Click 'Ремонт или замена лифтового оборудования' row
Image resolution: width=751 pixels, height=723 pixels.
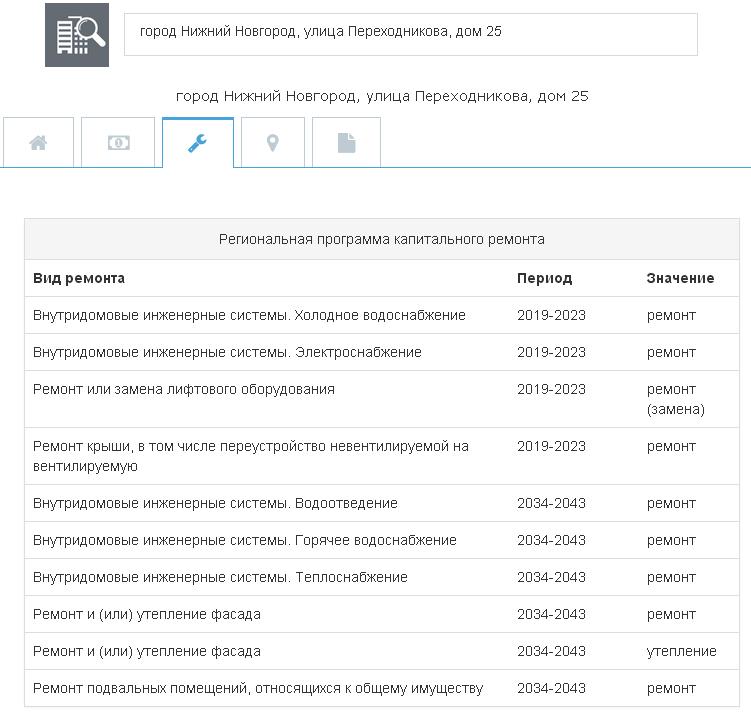click(184, 389)
